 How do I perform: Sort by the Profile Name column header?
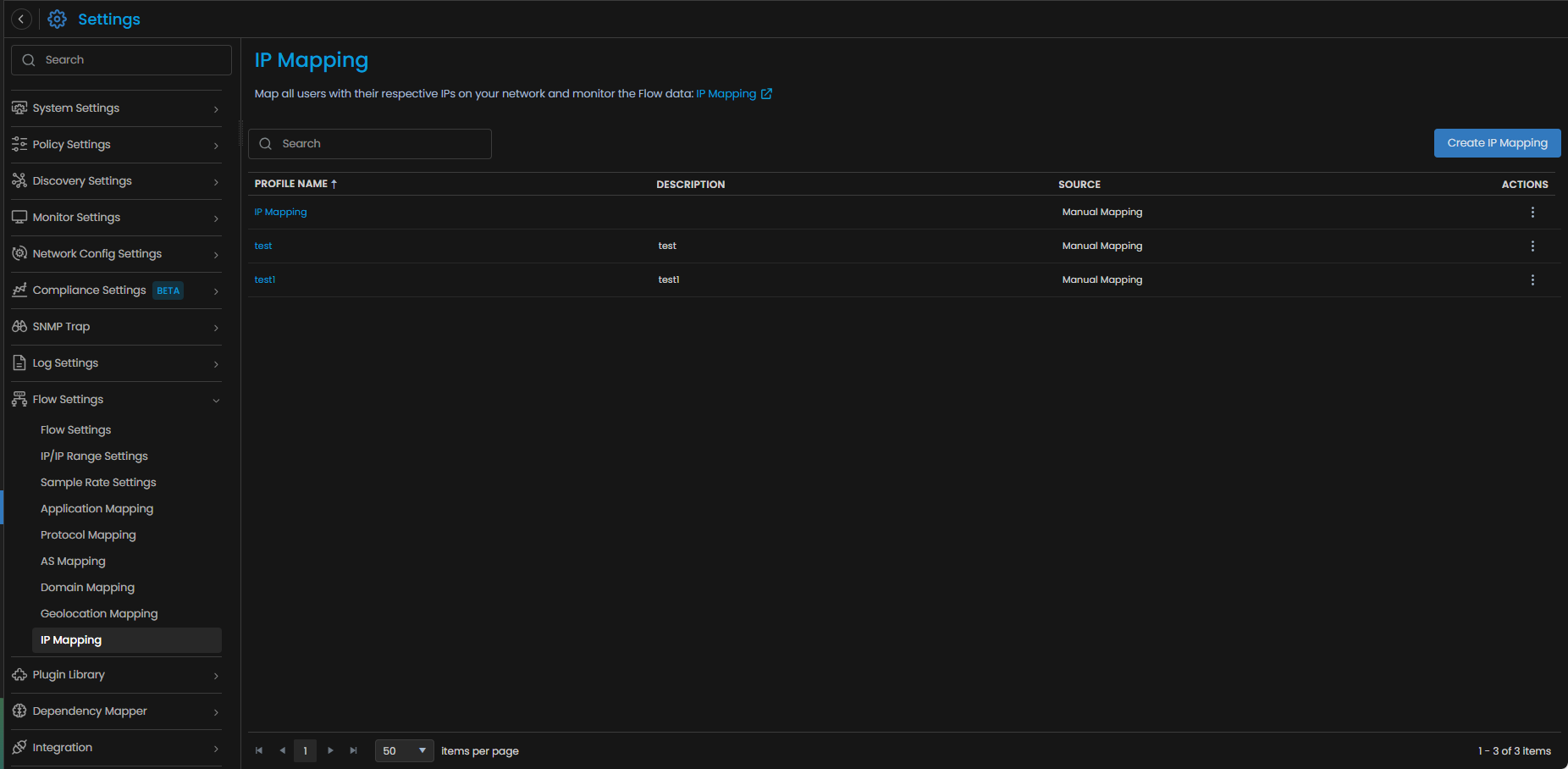coord(291,184)
